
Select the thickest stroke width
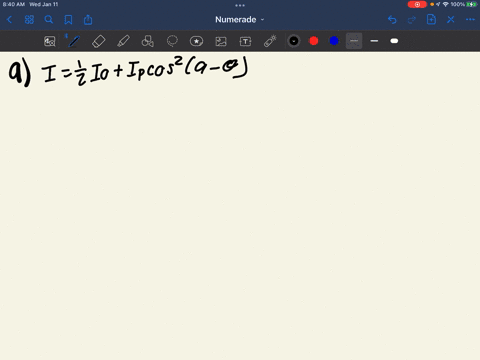click(394, 41)
